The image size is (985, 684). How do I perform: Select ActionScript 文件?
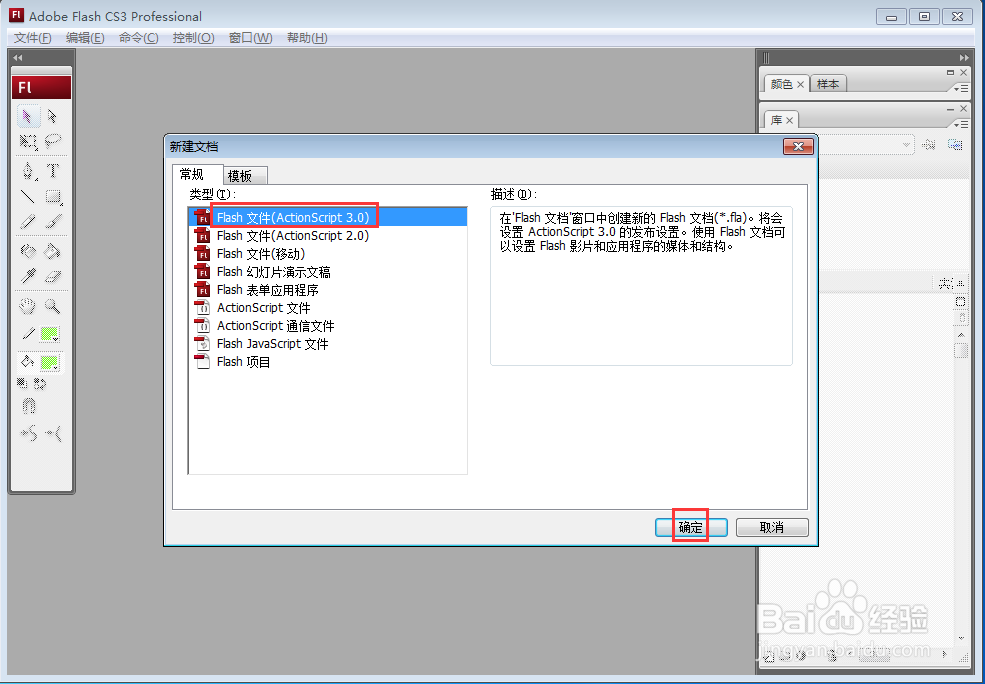pos(327,308)
